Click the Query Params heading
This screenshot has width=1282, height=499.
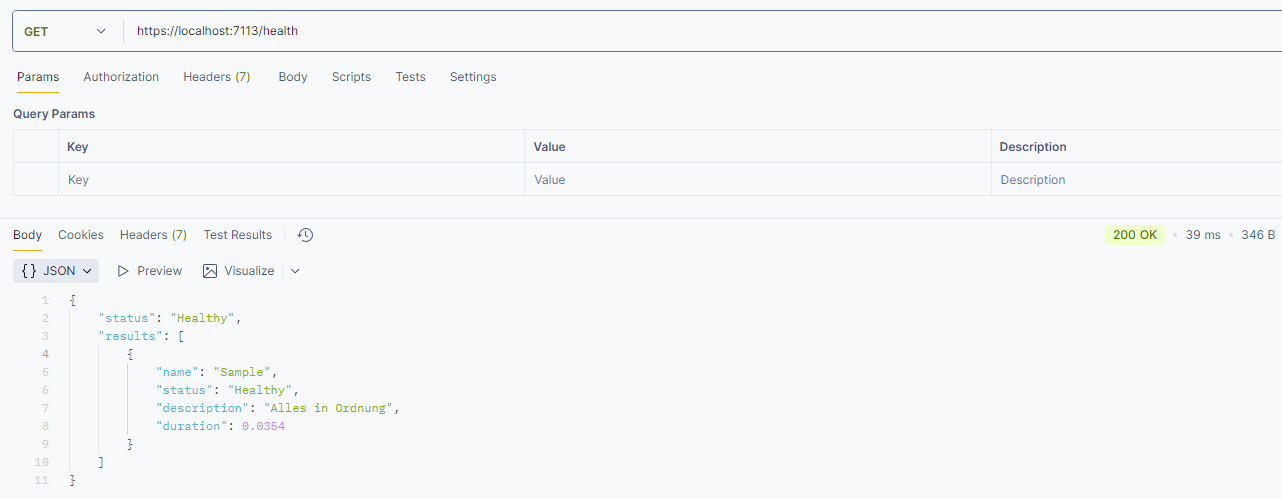coord(54,114)
